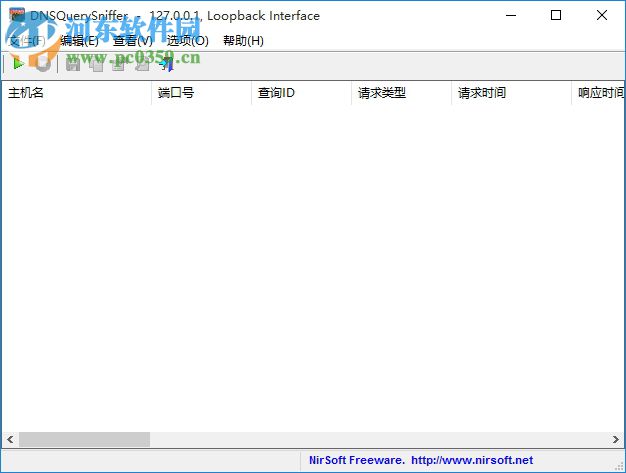
Task: Click the grayed-out find icon
Action: [142, 64]
